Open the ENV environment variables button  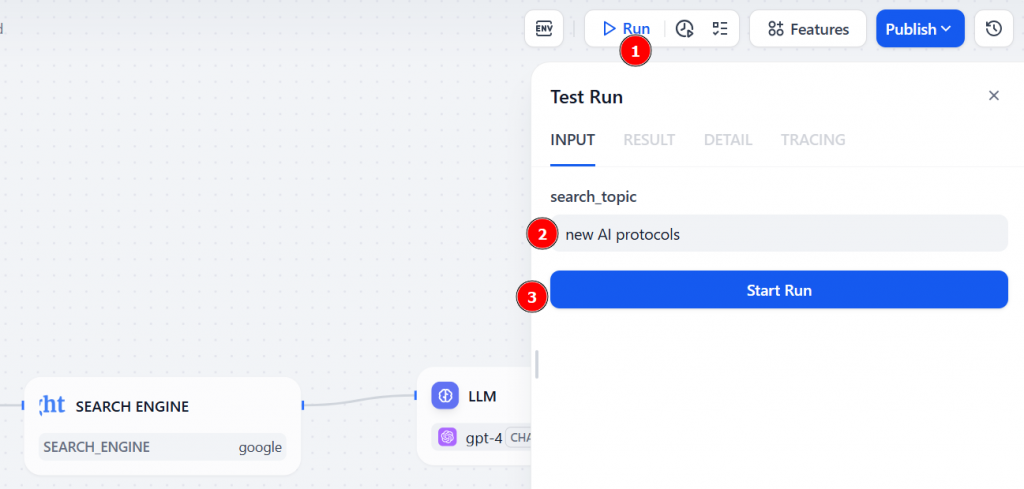(x=544, y=29)
